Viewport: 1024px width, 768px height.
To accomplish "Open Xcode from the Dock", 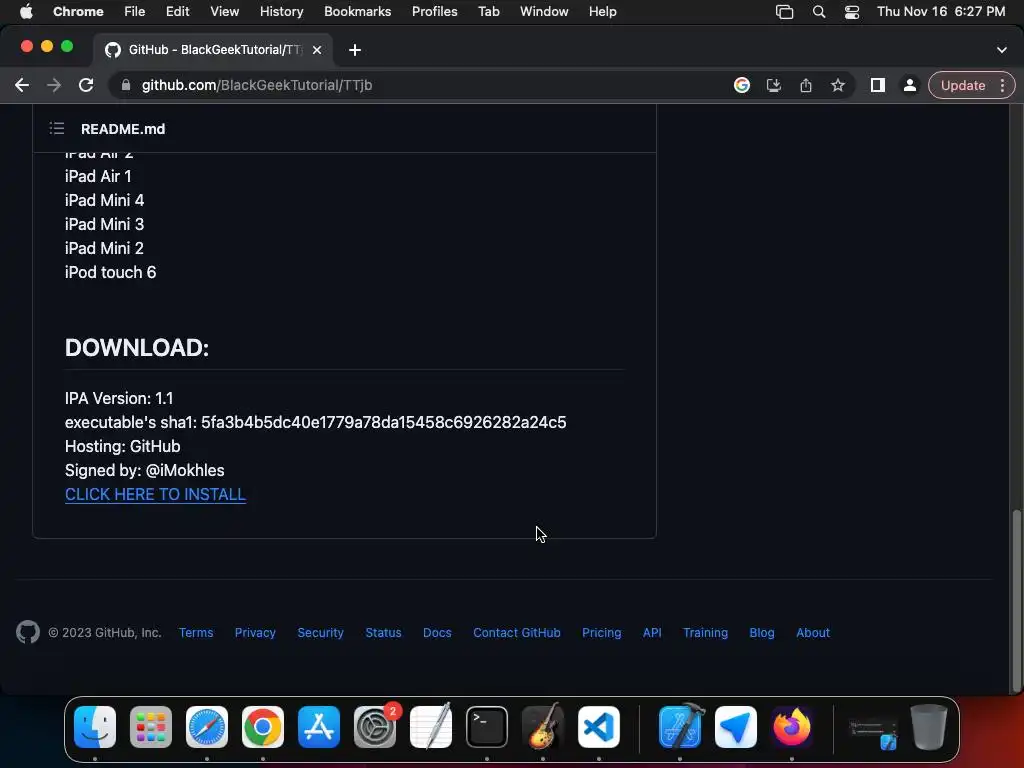I will (x=680, y=726).
